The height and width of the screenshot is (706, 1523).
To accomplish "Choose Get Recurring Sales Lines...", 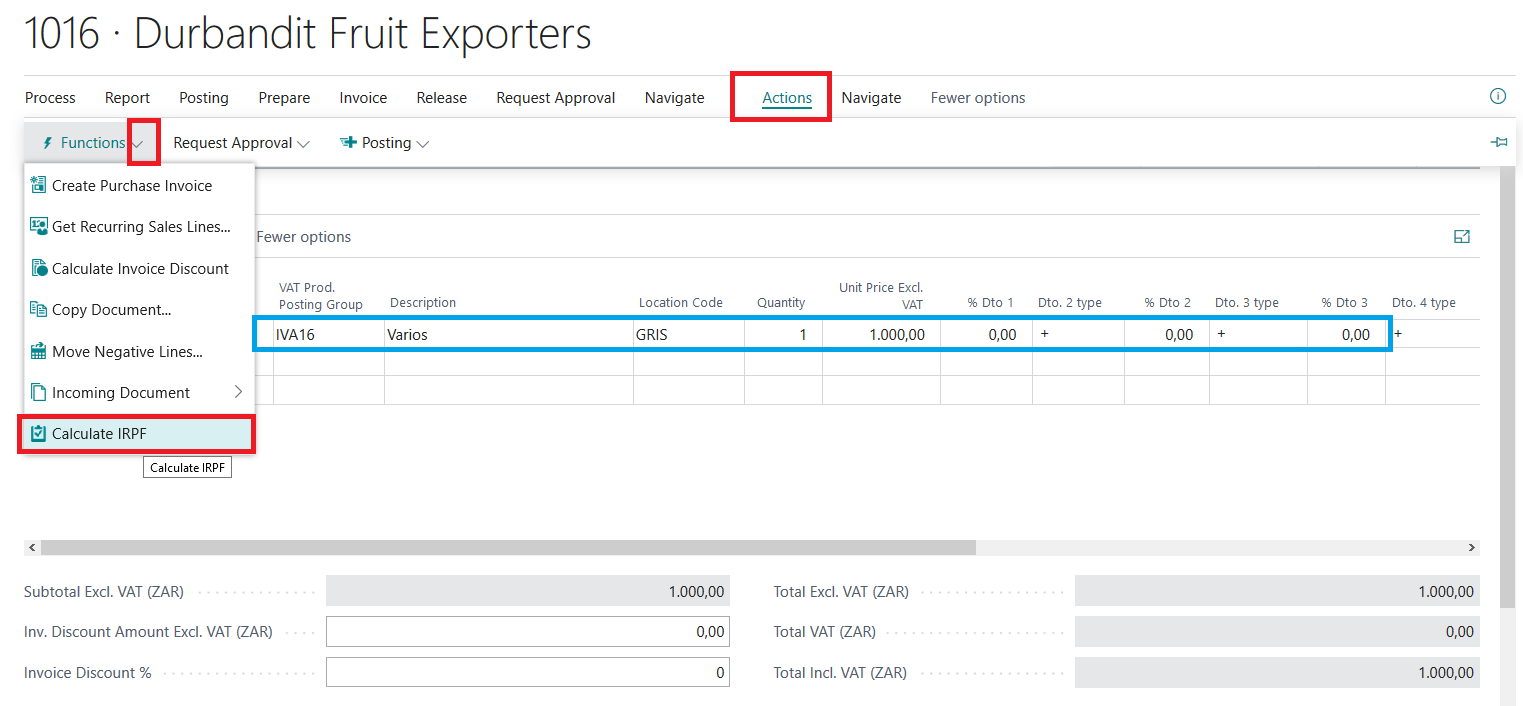I will 139,226.
